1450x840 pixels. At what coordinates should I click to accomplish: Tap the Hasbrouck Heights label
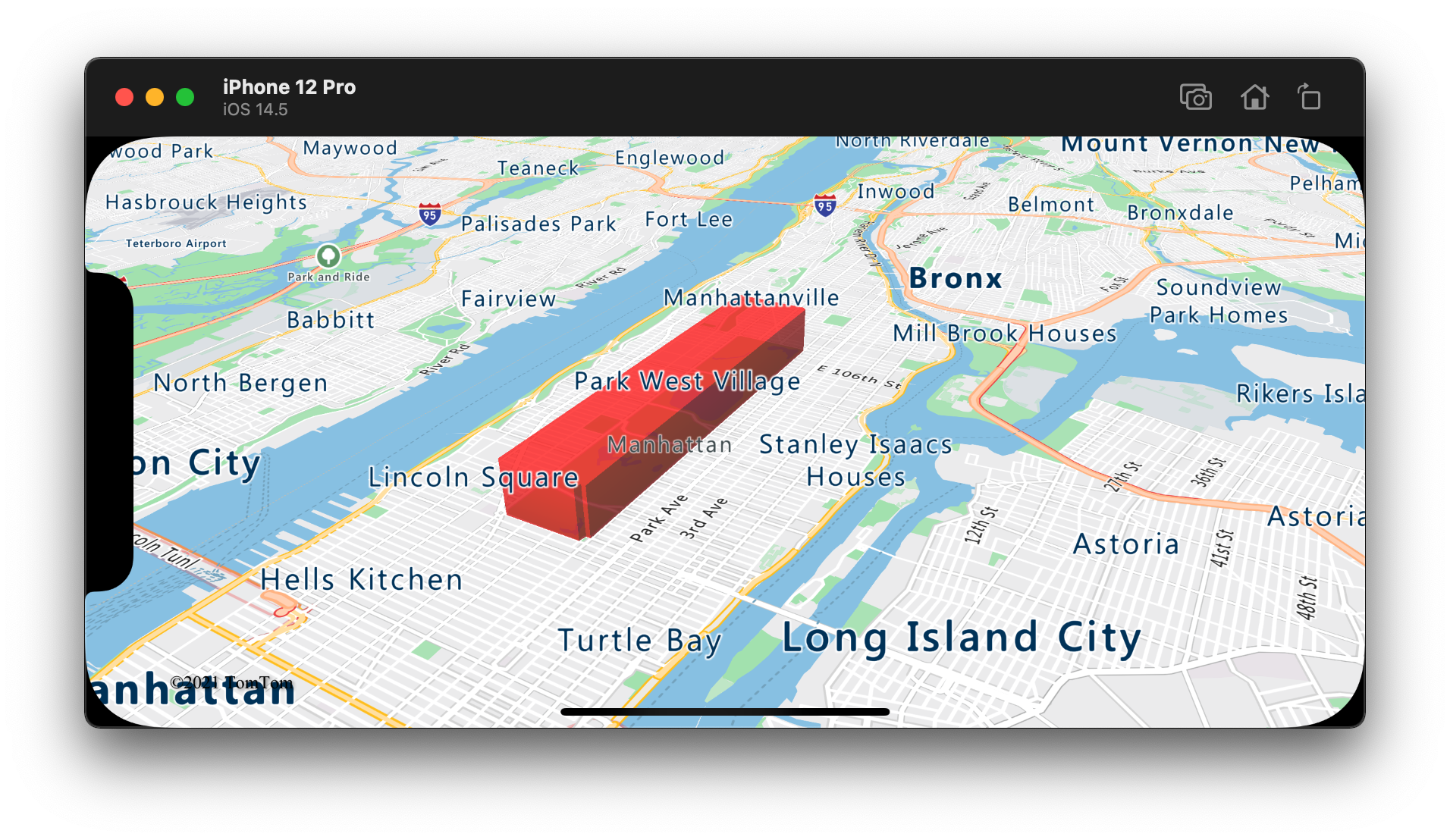[x=206, y=202]
